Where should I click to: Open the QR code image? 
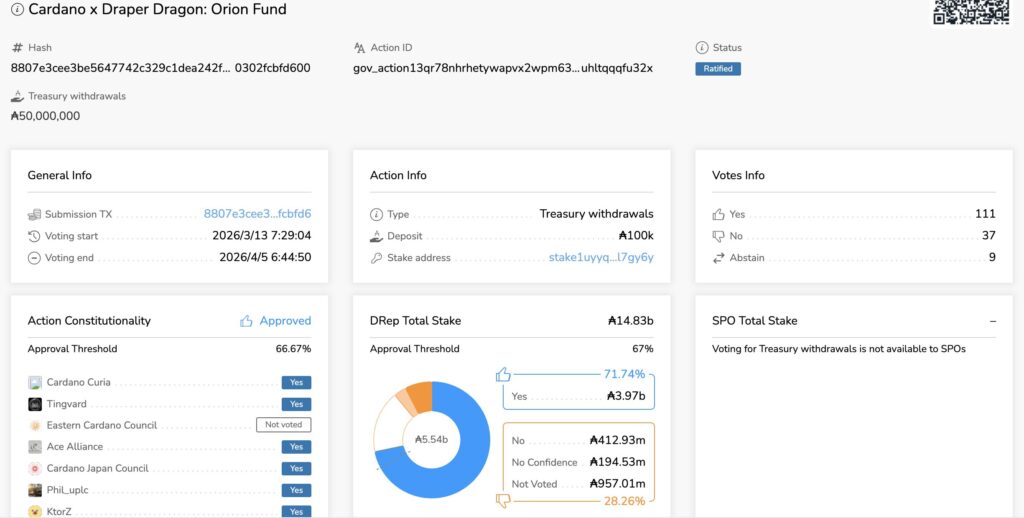[x=970, y=11]
